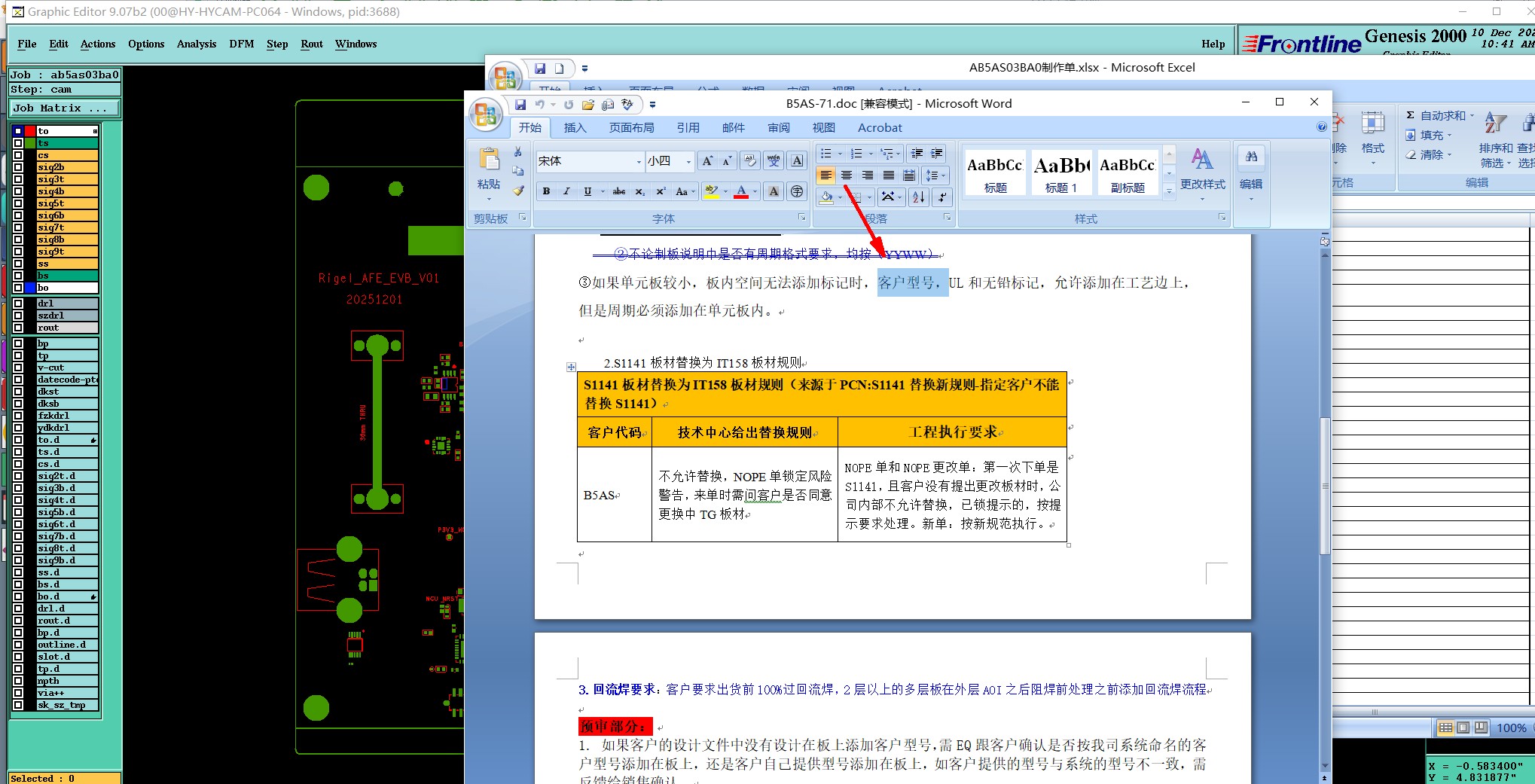Viewport: 1535px width, 784px height.
Task: Click the Copy icon under the scissors
Action: pos(518,171)
